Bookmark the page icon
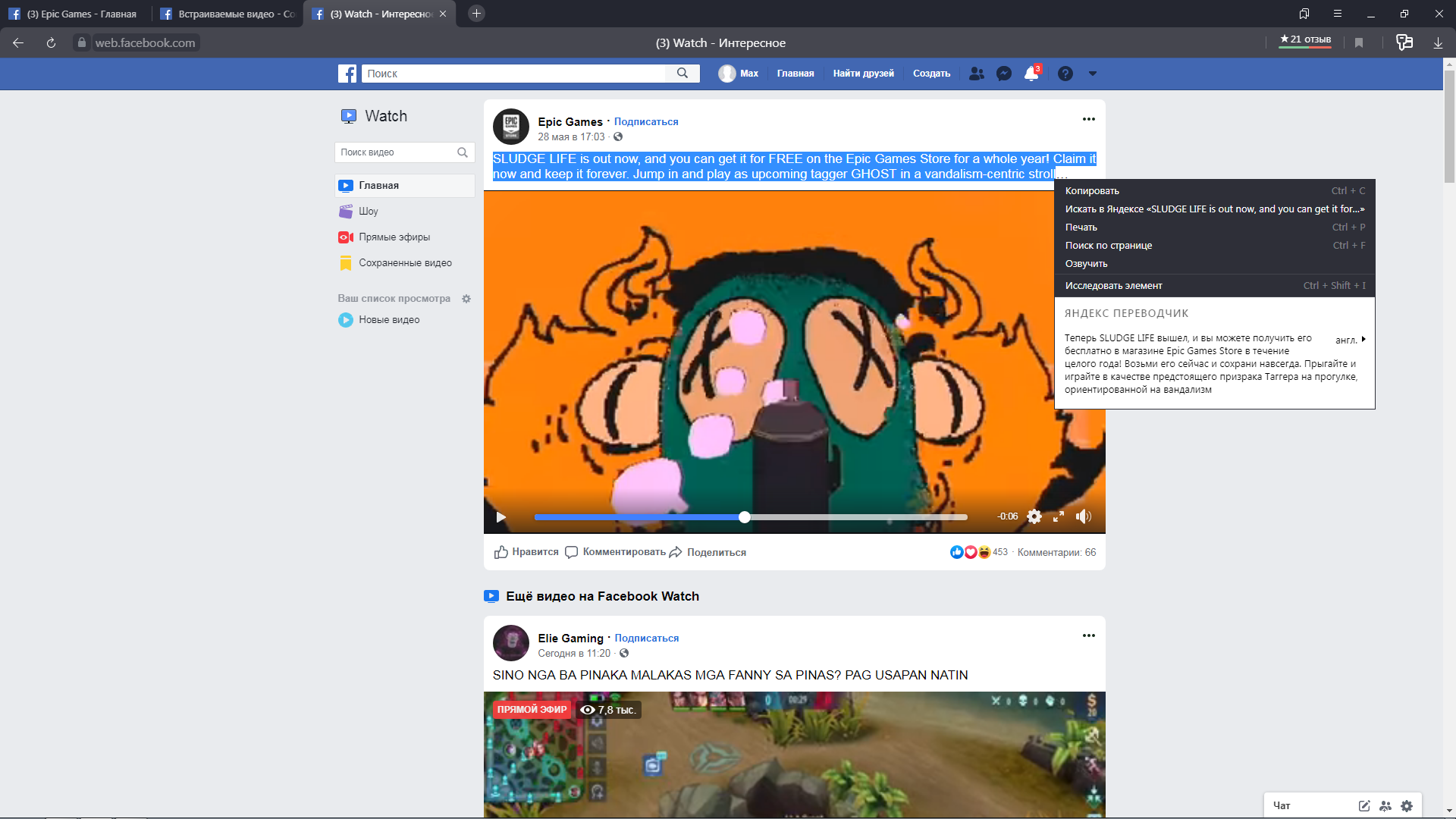This screenshot has width=1456, height=819. [1359, 43]
